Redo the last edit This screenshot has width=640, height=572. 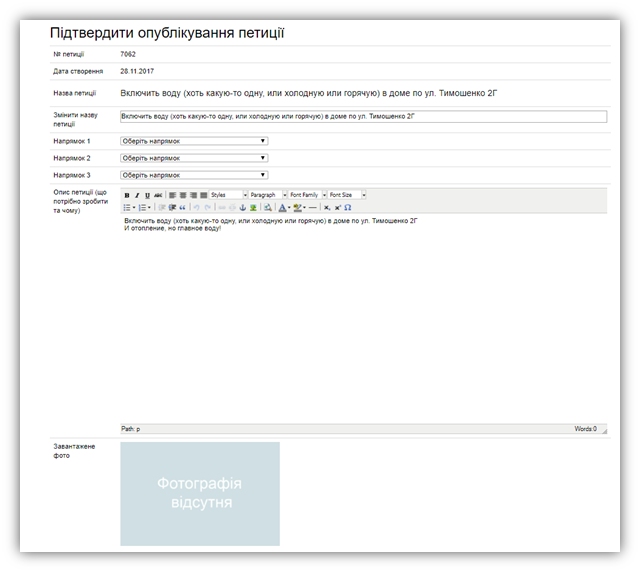click(x=207, y=207)
